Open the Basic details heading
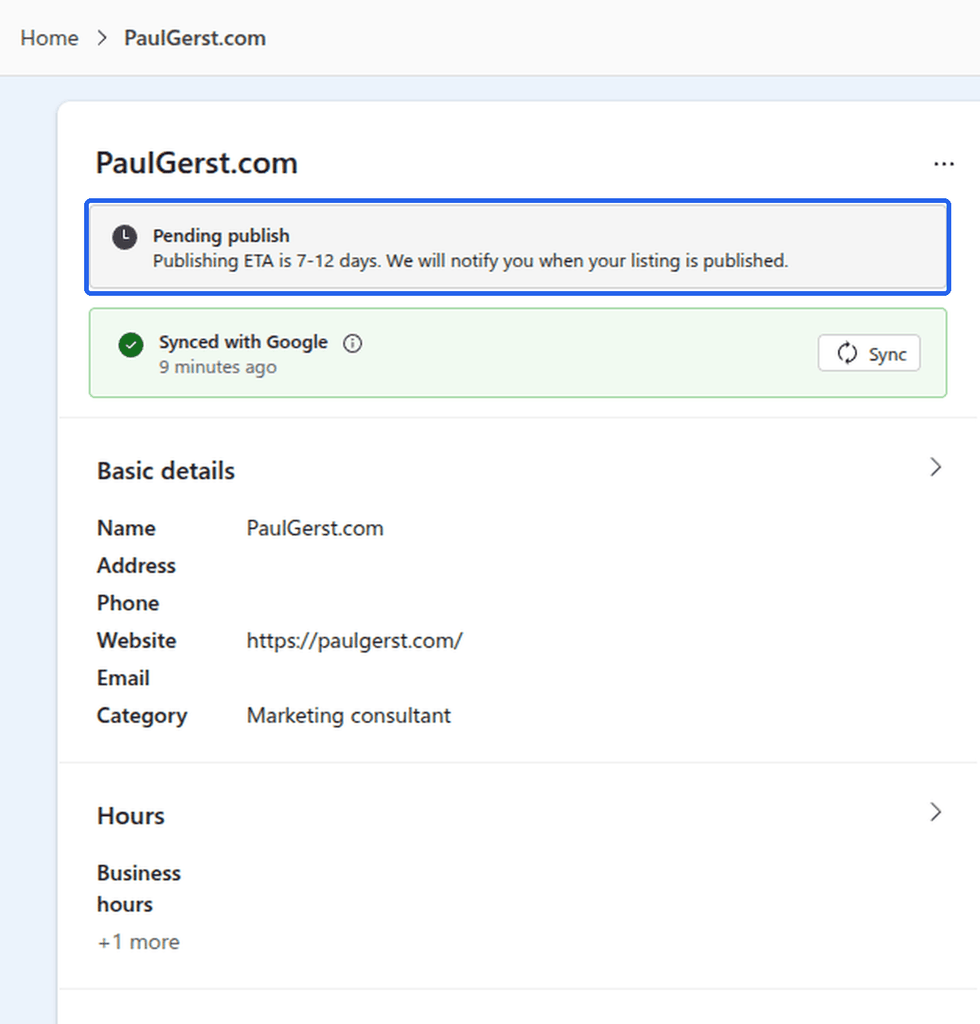The image size is (980, 1024). point(166,471)
